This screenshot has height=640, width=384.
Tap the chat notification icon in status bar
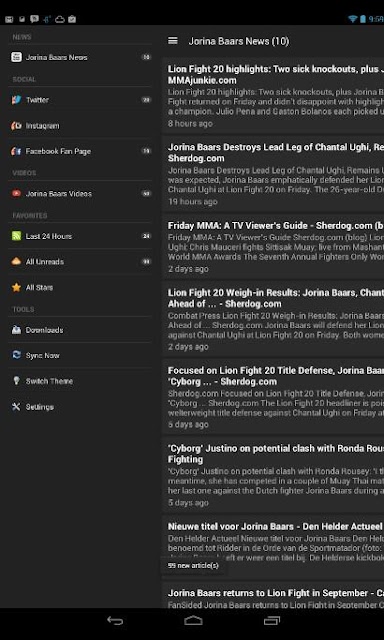tap(35, 19)
